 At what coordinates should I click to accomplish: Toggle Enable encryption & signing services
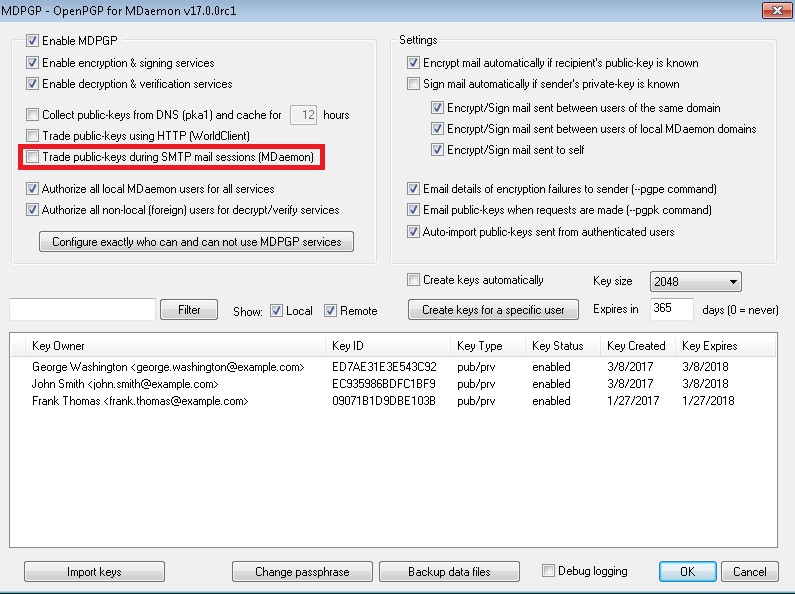click(x=32, y=63)
